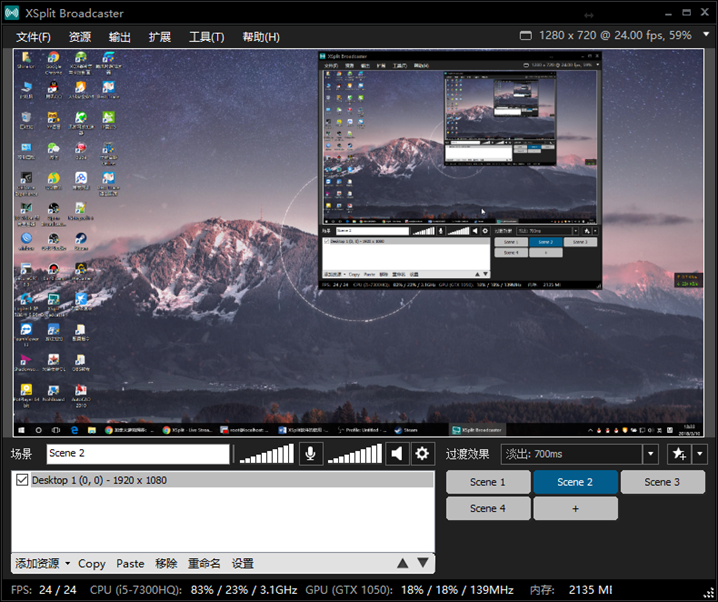Select the Scene 2 button
Viewport: 718px width, 602px height.
575,482
